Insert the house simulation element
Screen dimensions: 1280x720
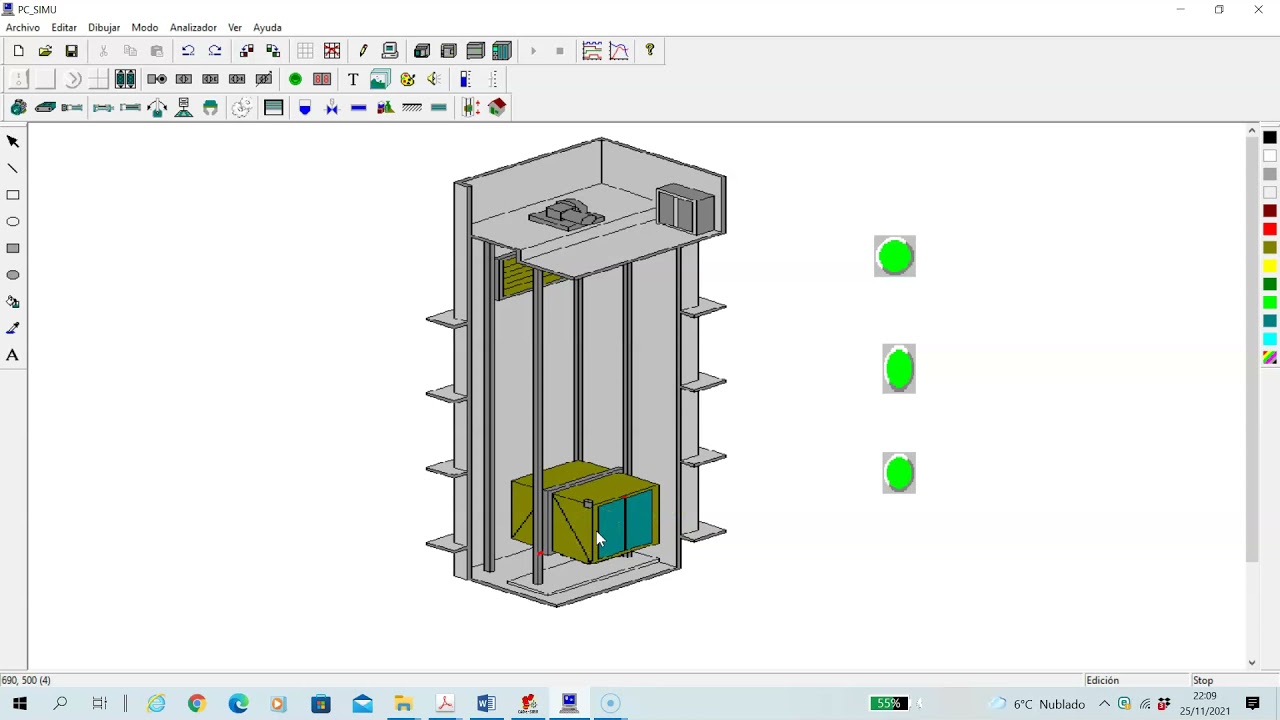[x=497, y=107]
